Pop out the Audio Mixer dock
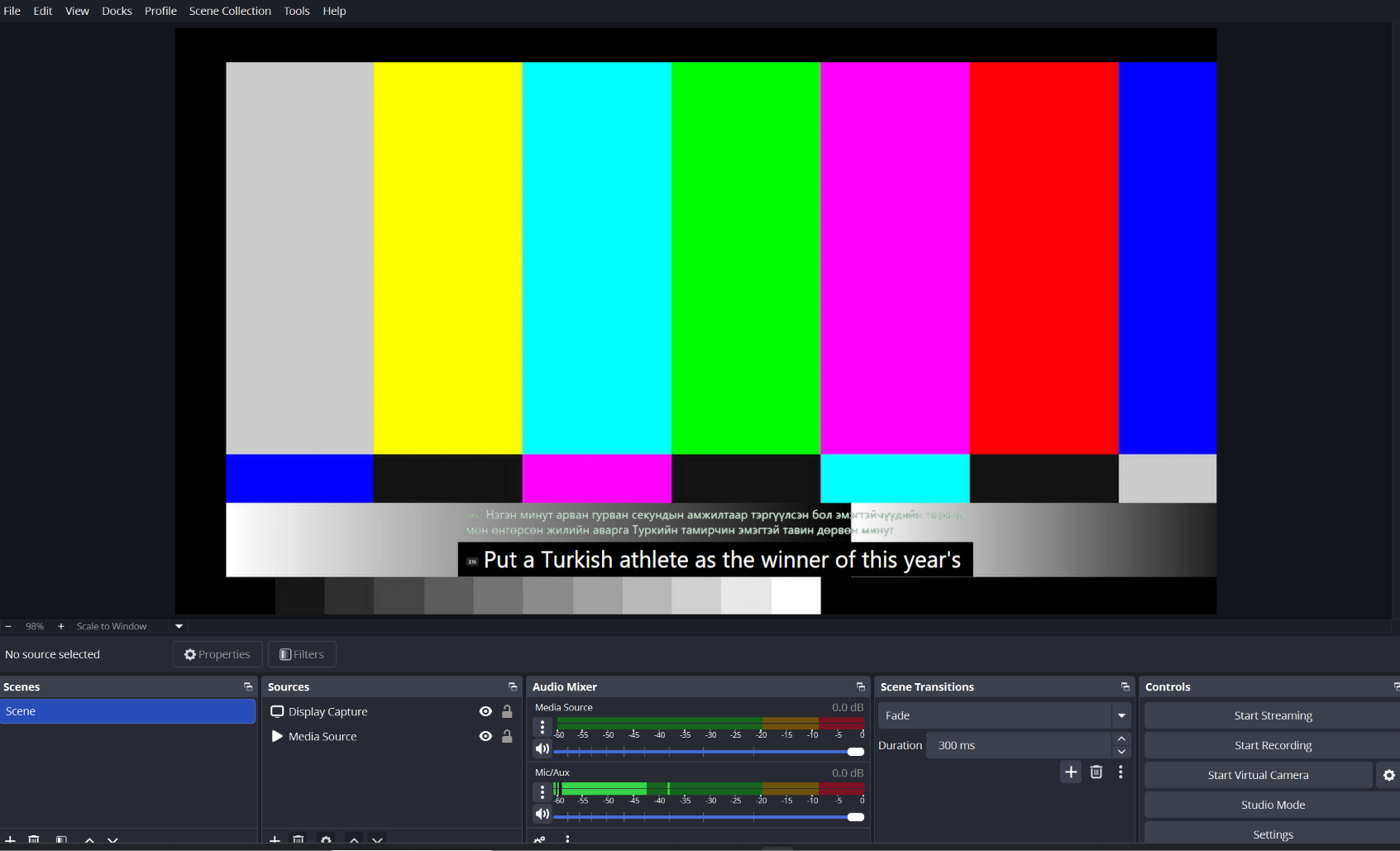Screen dimensions: 1400x851 tap(860, 687)
